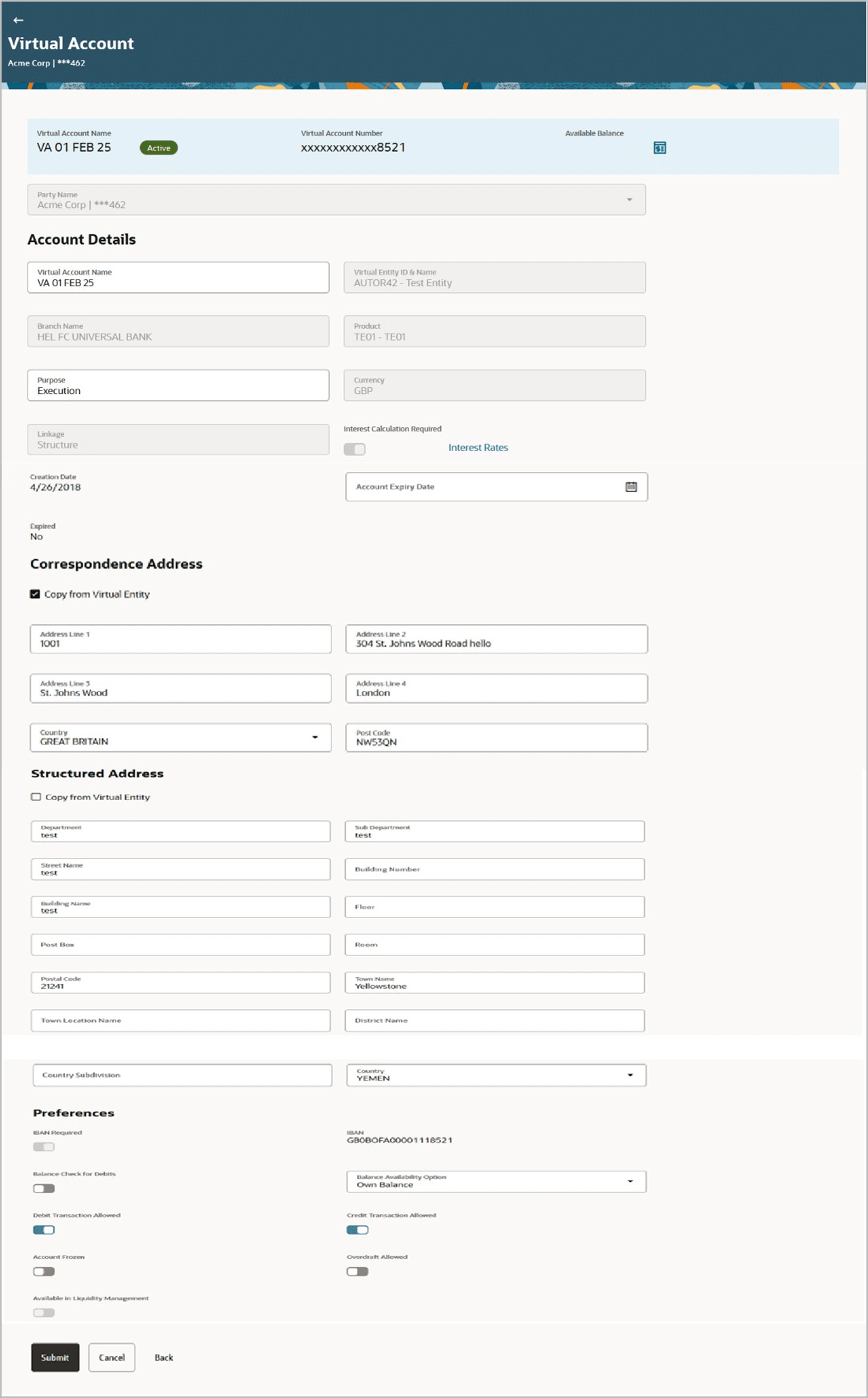Open the structured address Country dropdown showing YEMEN

[x=631, y=1074]
